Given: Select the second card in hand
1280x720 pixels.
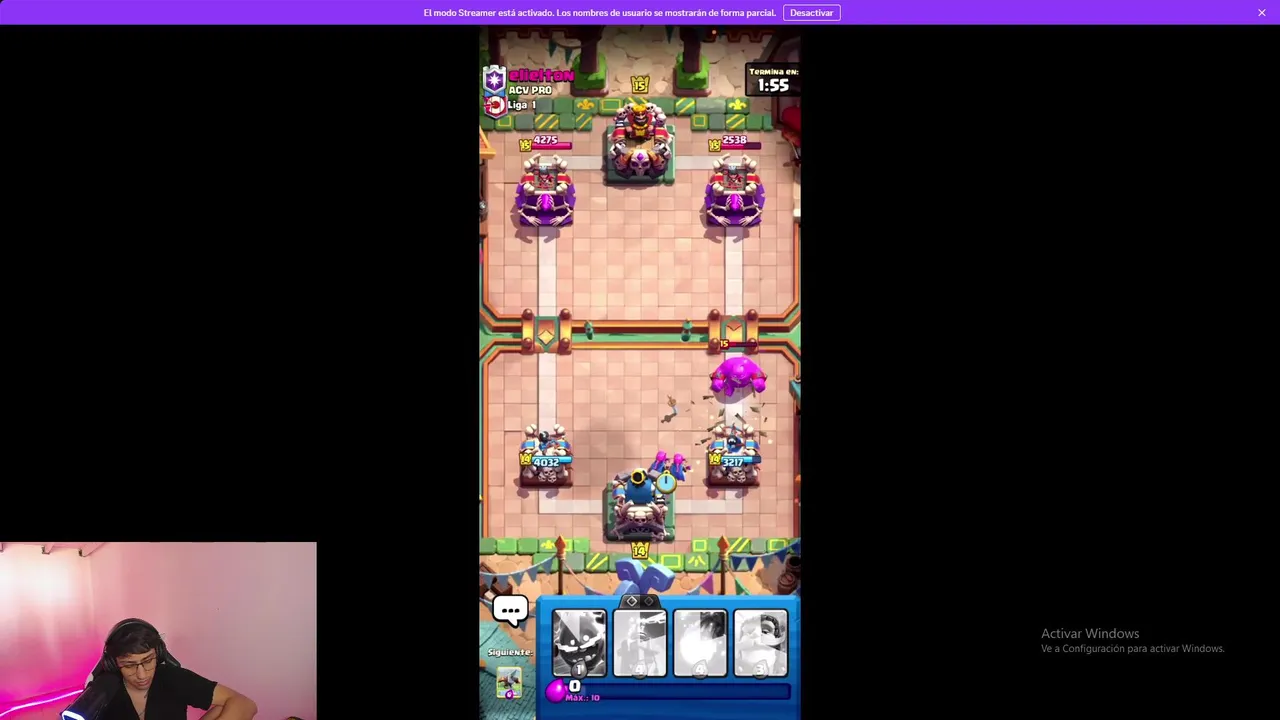Looking at the screenshot, I should point(640,643).
